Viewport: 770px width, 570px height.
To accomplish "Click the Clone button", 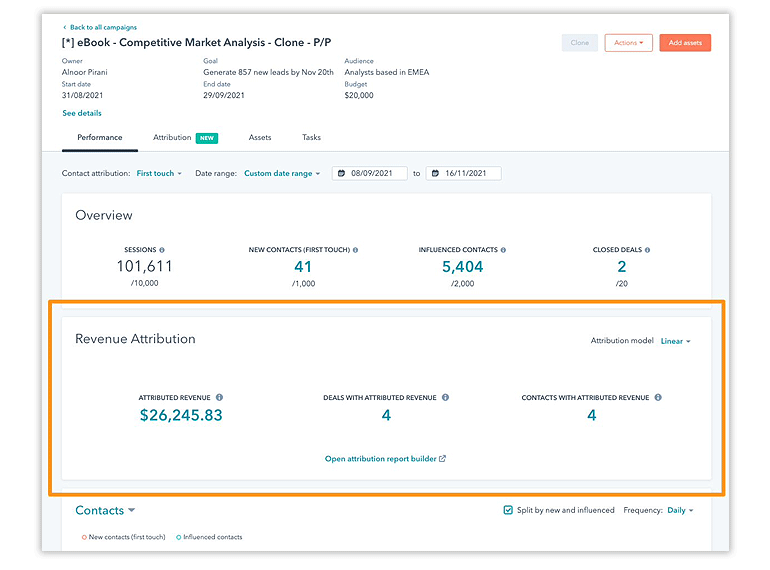I will click(x=579, y=43).
